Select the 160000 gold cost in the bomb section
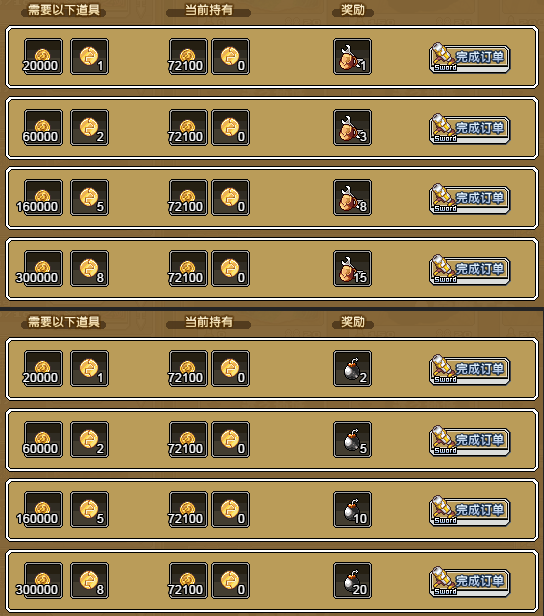 coord(43,510)
